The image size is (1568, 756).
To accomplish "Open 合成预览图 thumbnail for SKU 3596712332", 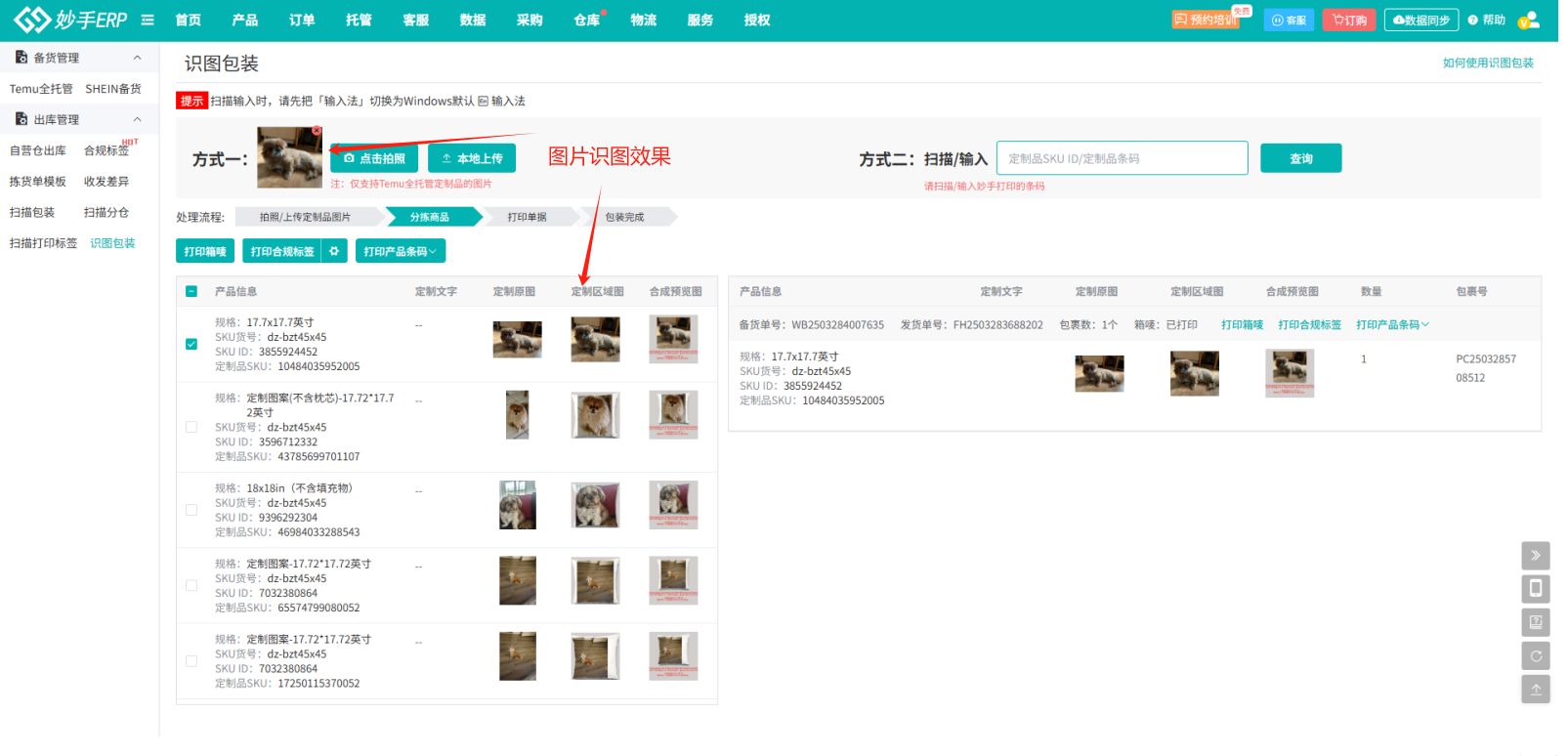I will (x=673, y=414).
